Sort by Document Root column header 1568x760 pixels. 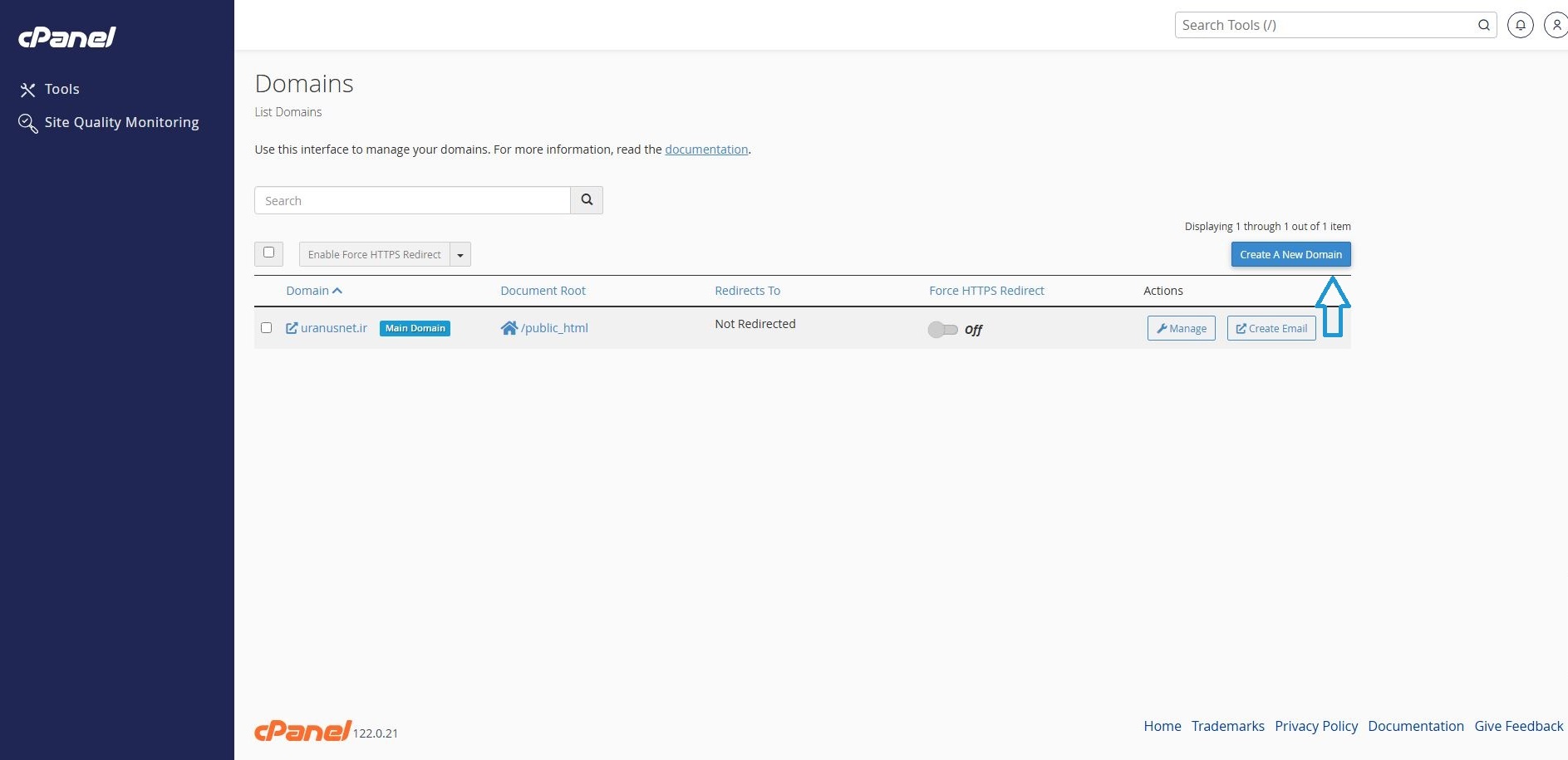(x=543, y=291)
